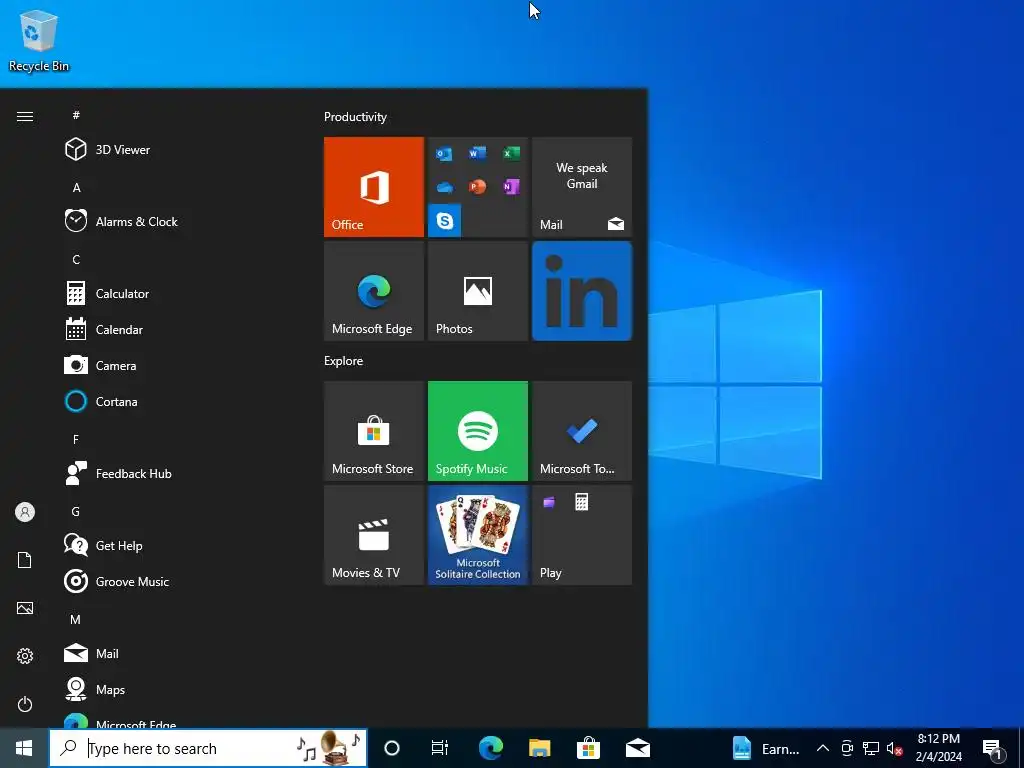1024x768 pixels.
Task: Open the Play folder tile
Action: click(x=582, y=535)
